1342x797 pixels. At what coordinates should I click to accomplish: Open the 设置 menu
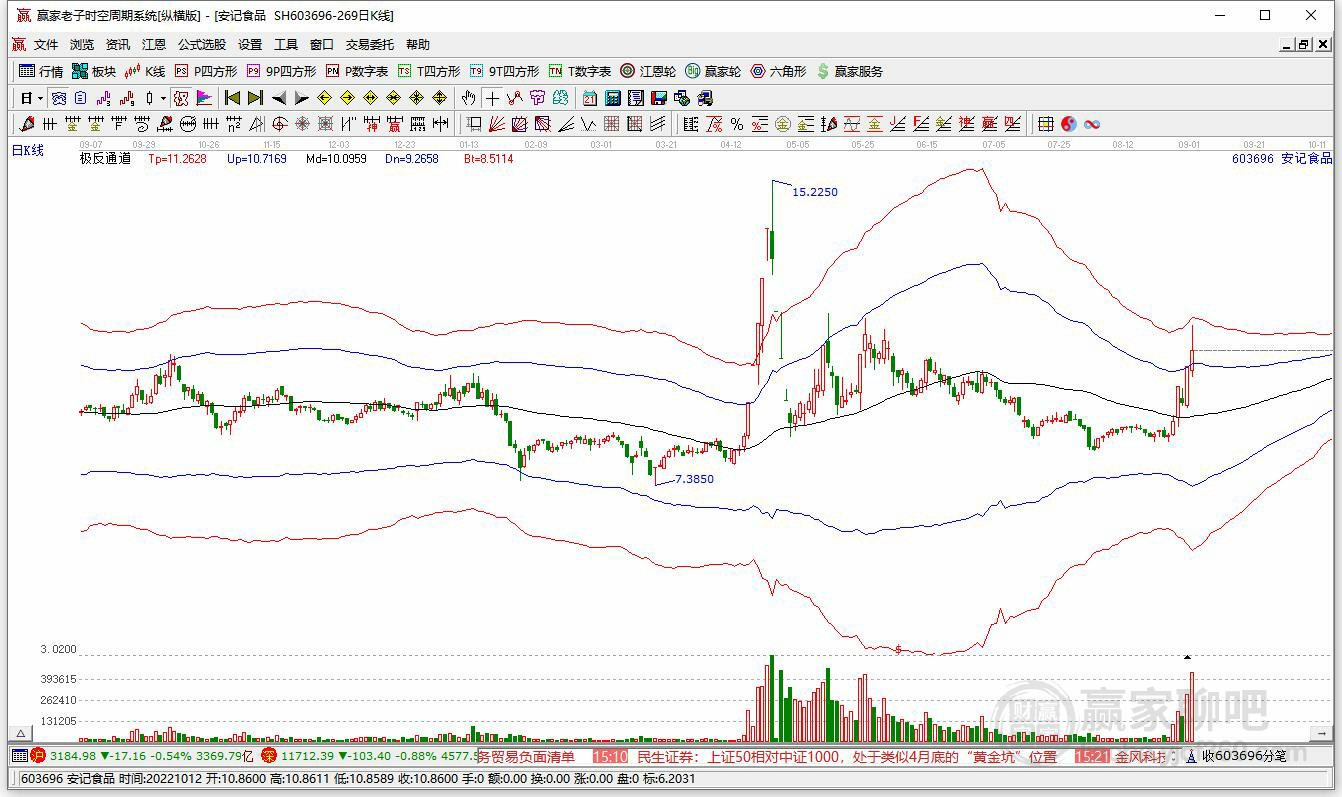click(250, 45)
